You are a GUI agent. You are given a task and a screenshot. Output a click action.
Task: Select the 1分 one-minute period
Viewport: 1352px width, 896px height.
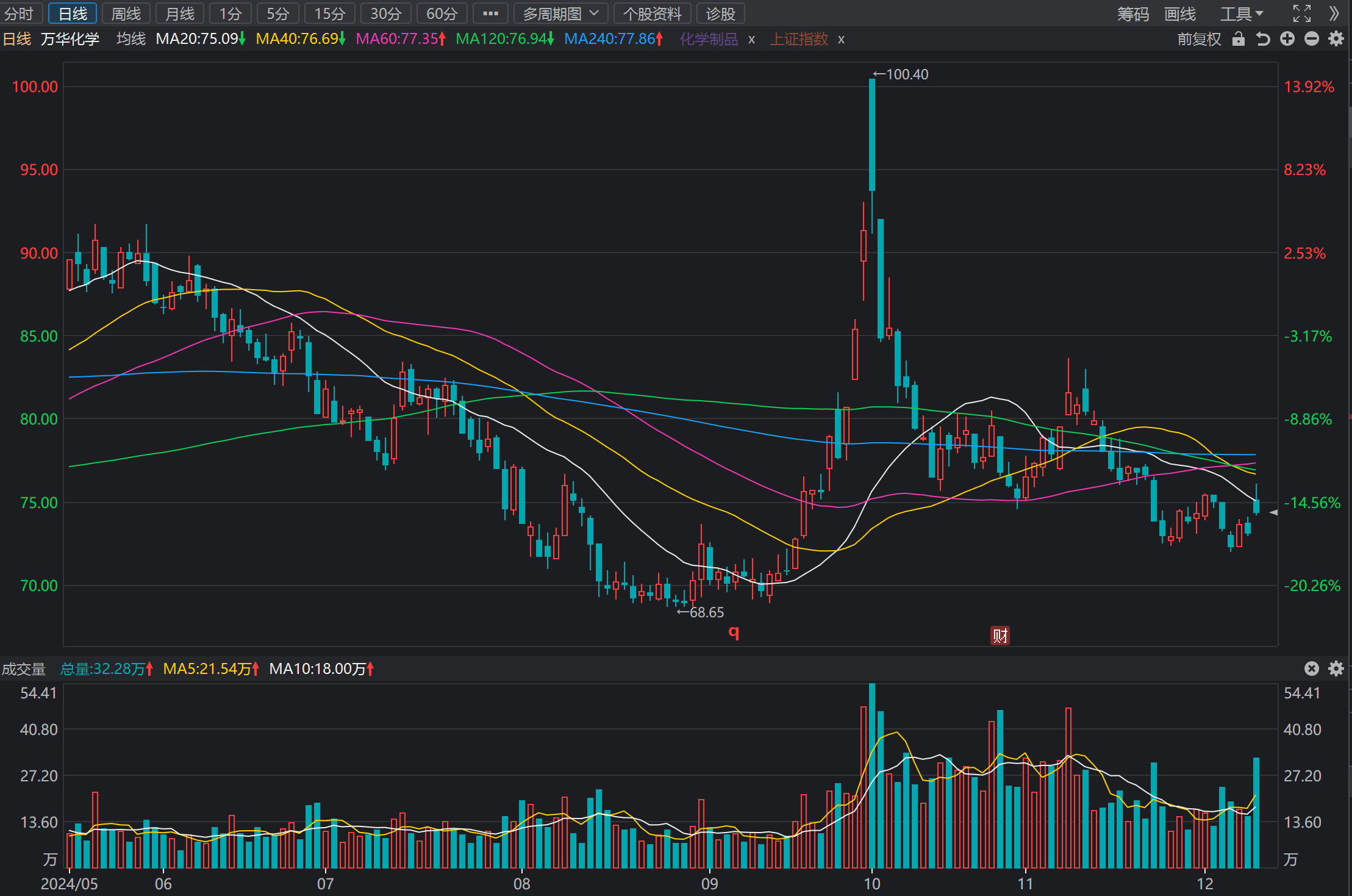click(231, 13)
